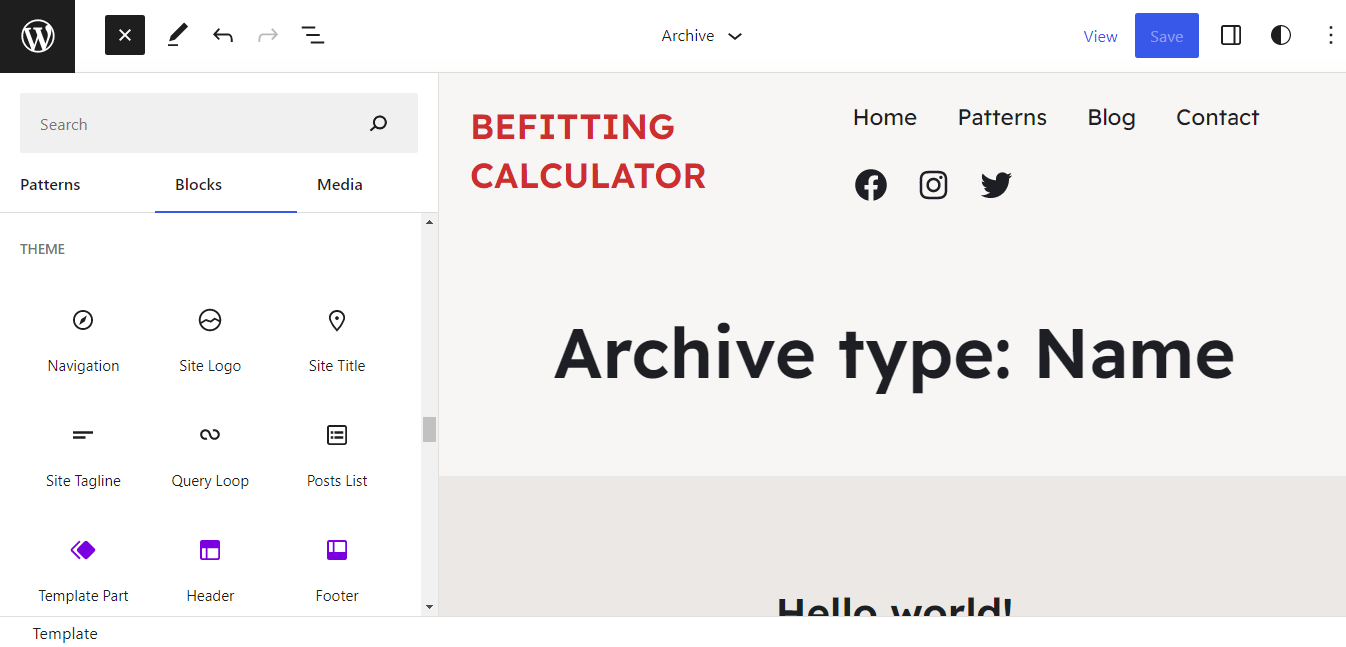Insert the Site Logo block
This screenshot has width=1346, height=647.
pos(210,338)
